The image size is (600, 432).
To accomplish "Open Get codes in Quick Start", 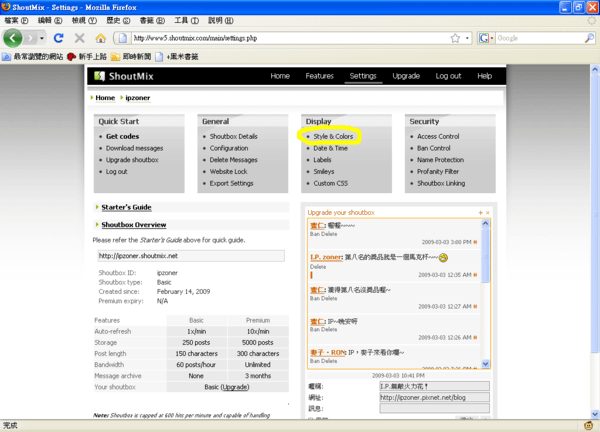I will [x=122, y=136].
